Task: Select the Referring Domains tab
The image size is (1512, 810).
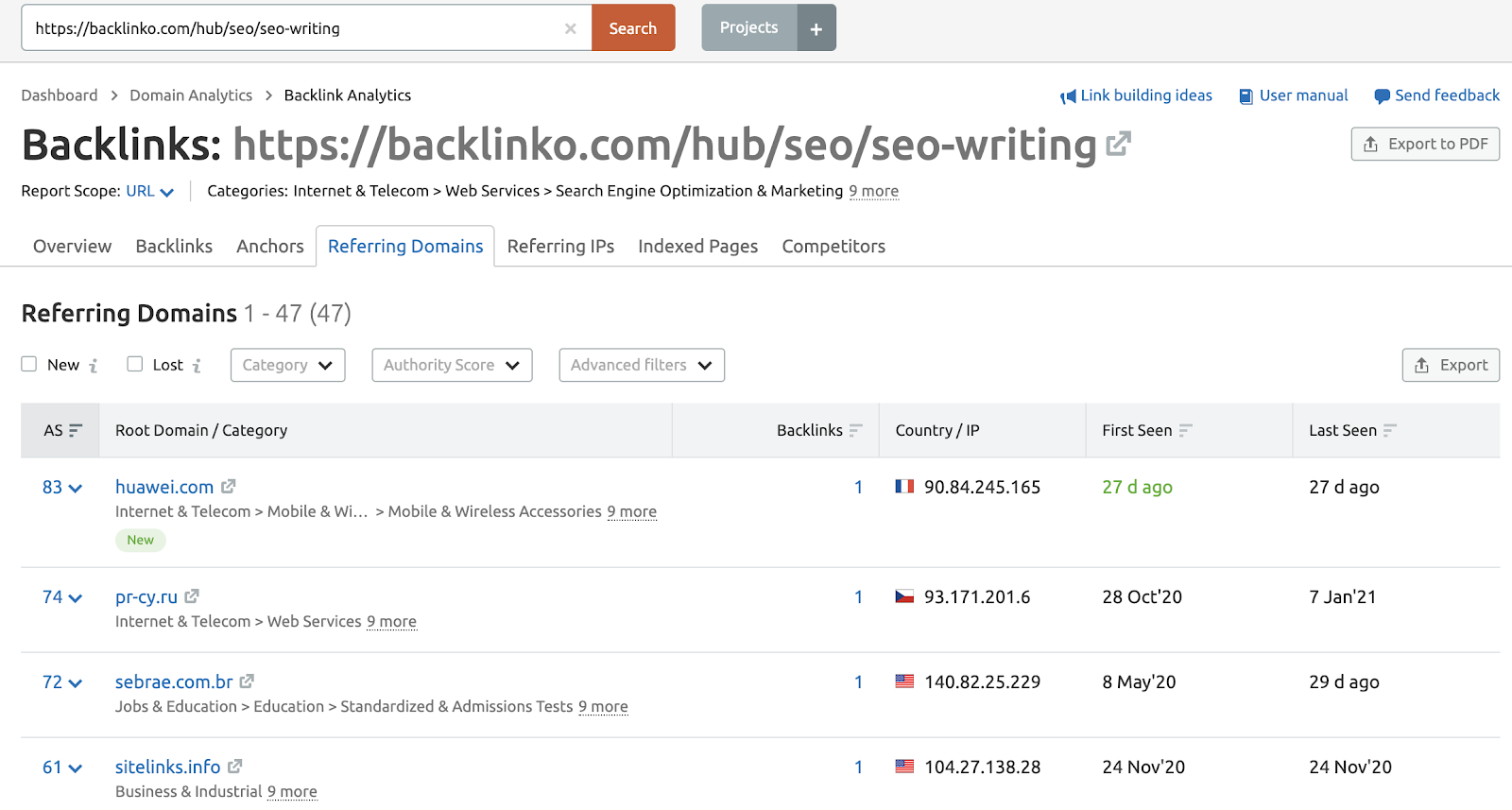Action: [405, 246]
